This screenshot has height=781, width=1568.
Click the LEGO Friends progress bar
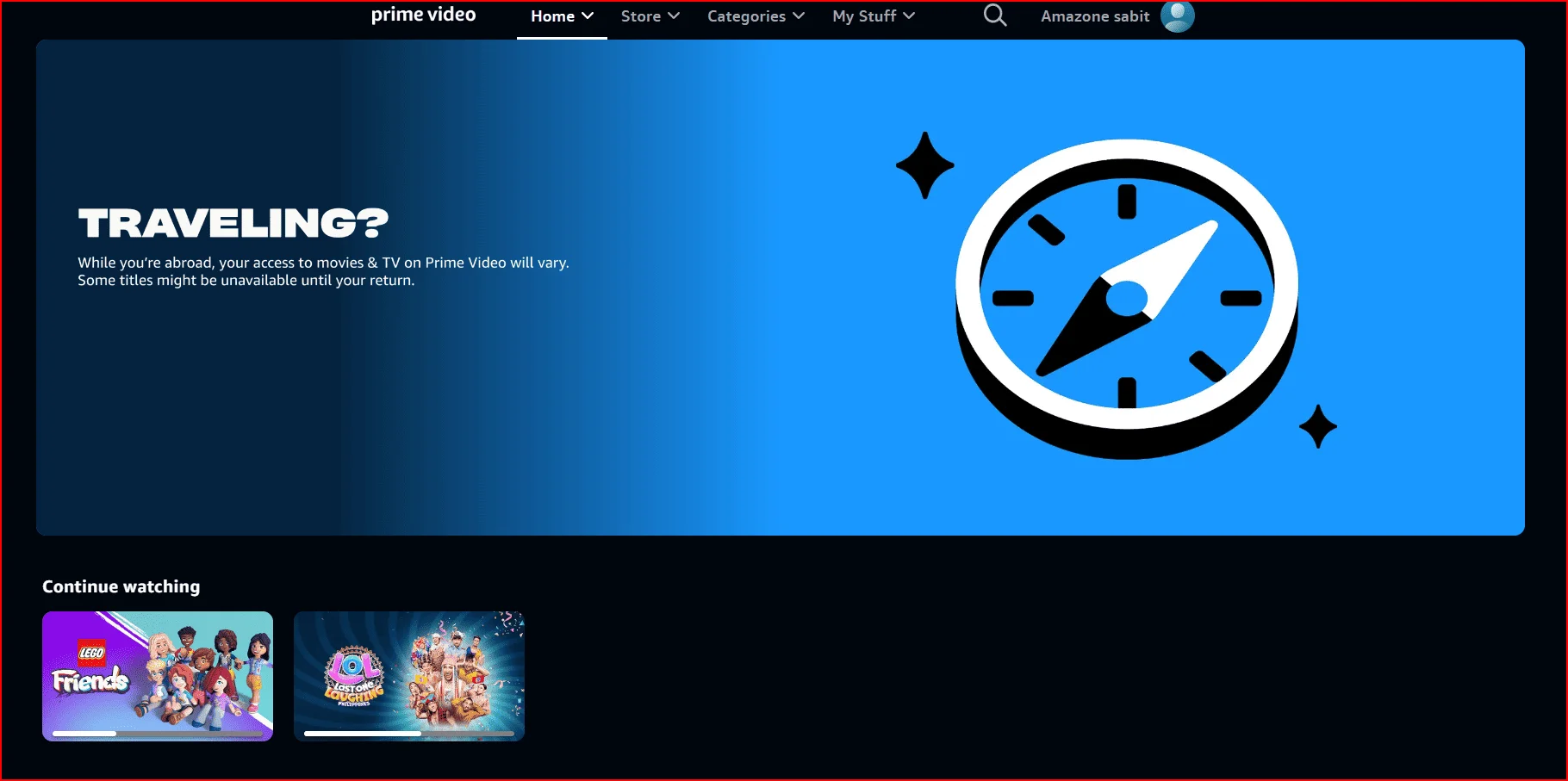[x=158, y=734]
